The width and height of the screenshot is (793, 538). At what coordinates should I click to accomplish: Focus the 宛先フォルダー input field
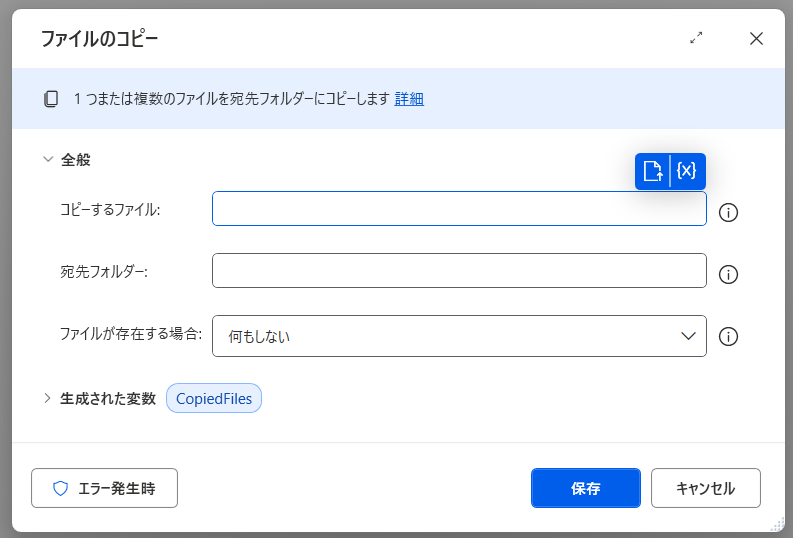click(459, 271)
